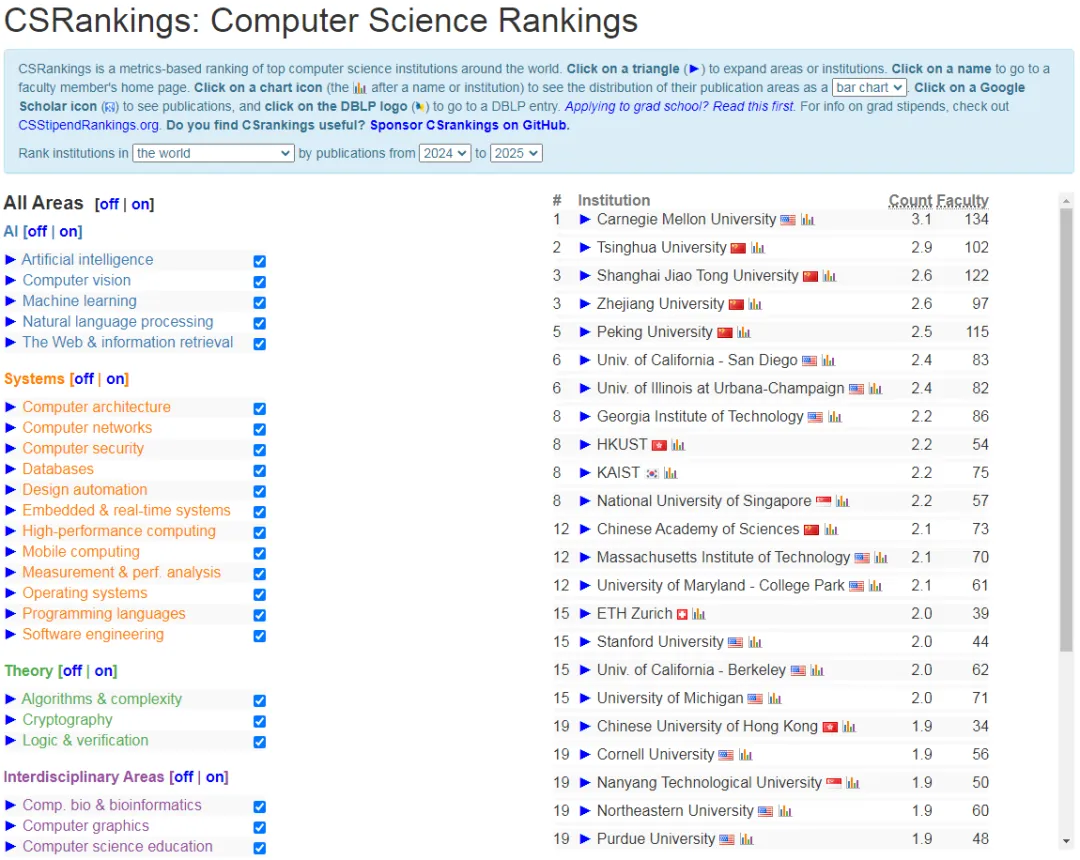Open the end year dropdown showing 2025
The width and height of the screenshot is (1080, 860).
(x=516, y=153)
